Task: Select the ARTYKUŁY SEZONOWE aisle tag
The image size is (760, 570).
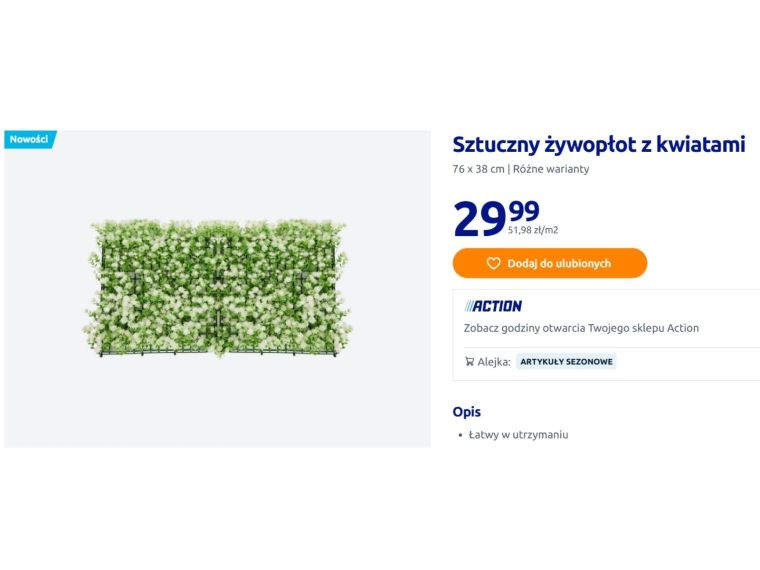Action: click(x=566, y=362)
